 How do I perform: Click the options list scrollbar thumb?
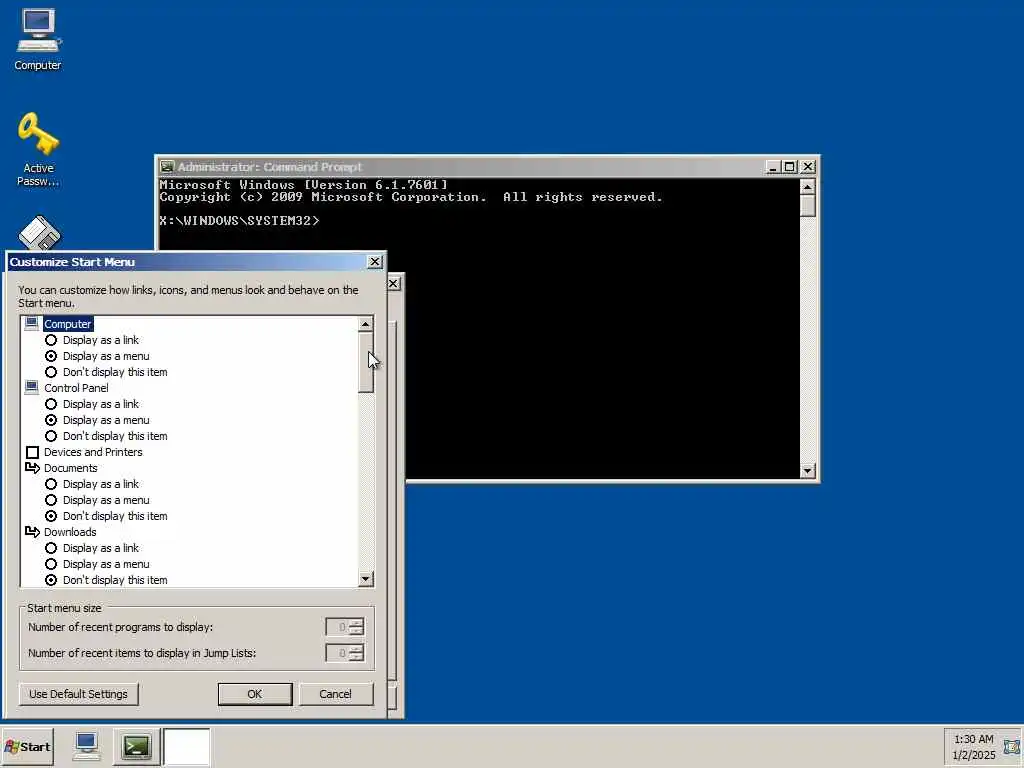[x=366, y=362]
